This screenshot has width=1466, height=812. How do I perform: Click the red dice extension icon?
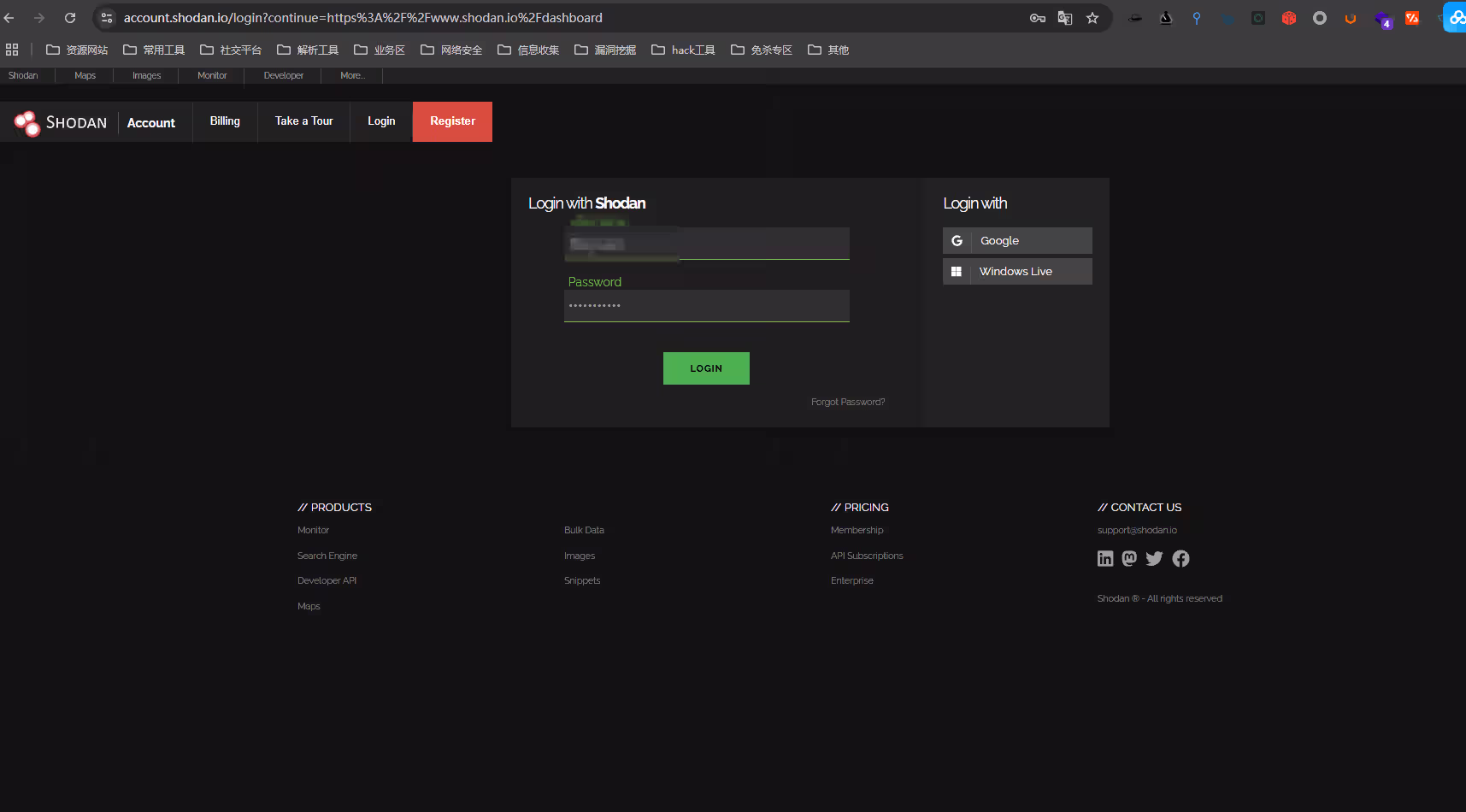[x=1288, y=17]
